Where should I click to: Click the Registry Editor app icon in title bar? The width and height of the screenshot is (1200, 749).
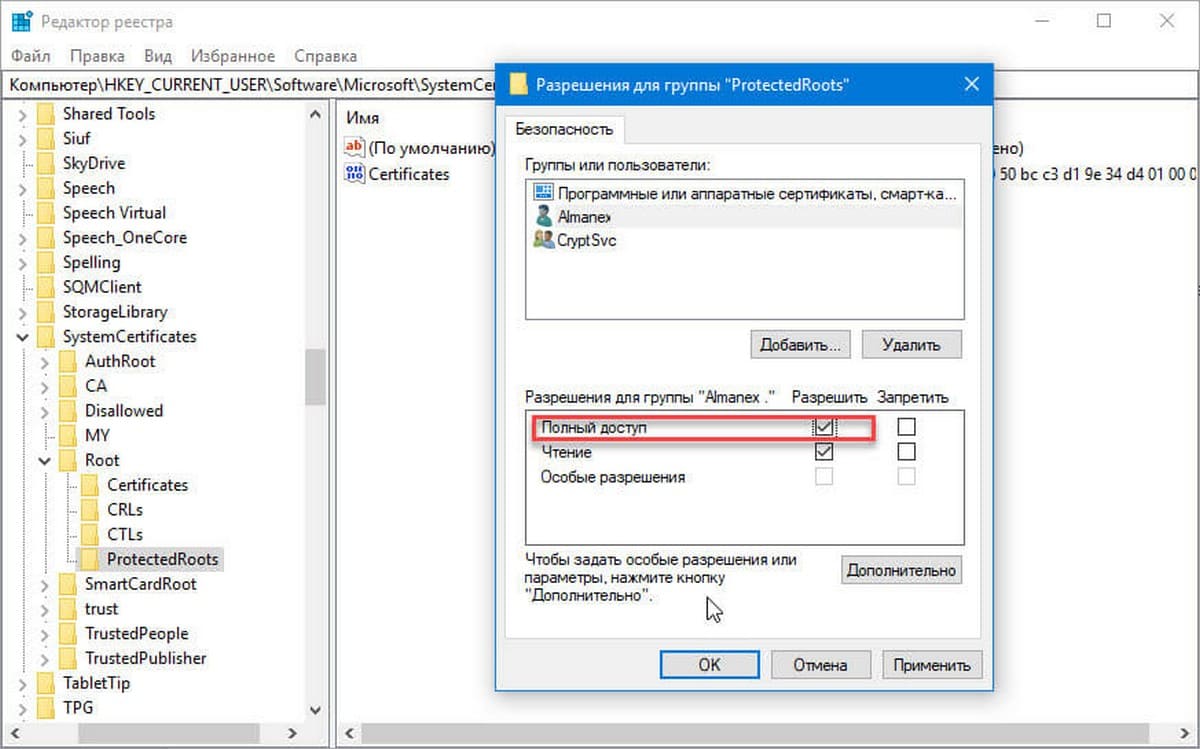click(x=22, y=21)
